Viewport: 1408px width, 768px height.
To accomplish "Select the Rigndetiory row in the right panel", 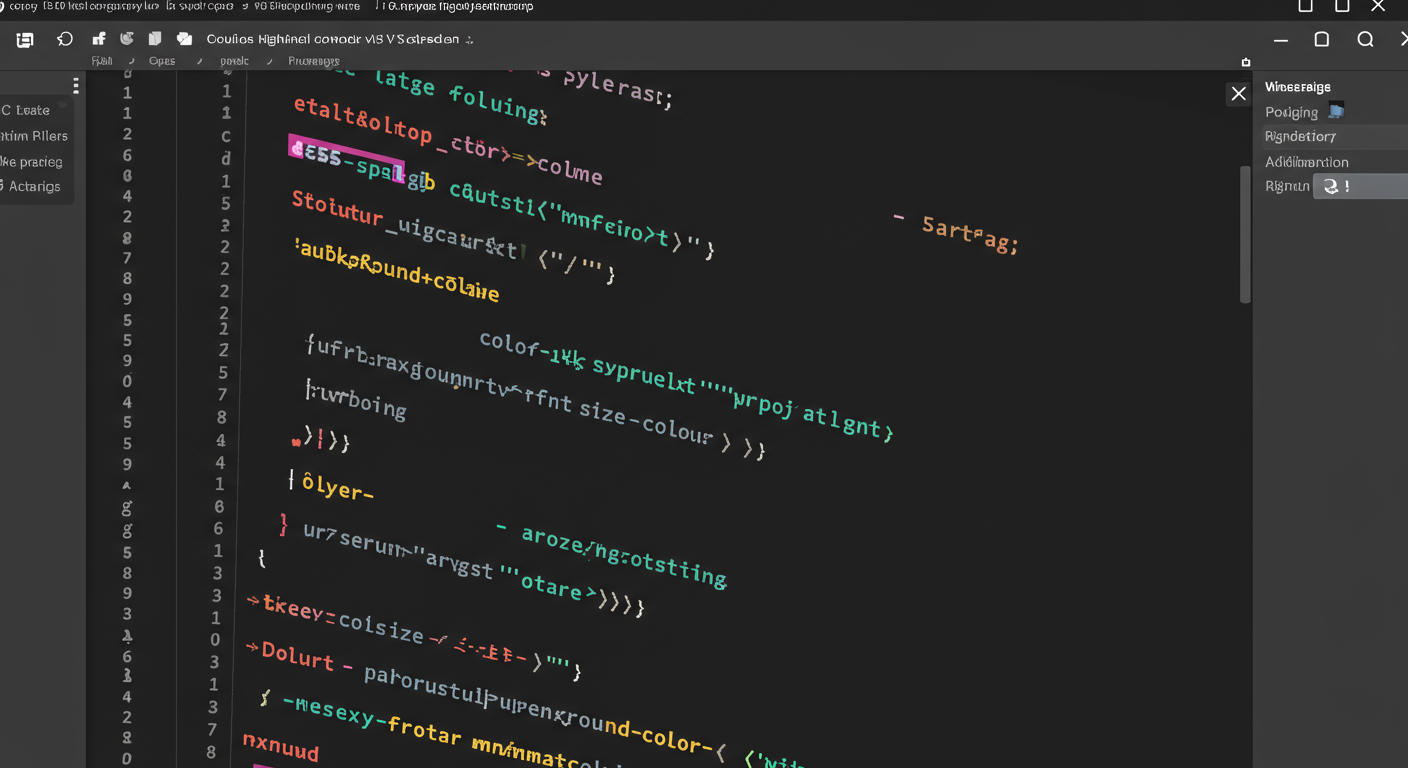I will tap(1300, 136).
